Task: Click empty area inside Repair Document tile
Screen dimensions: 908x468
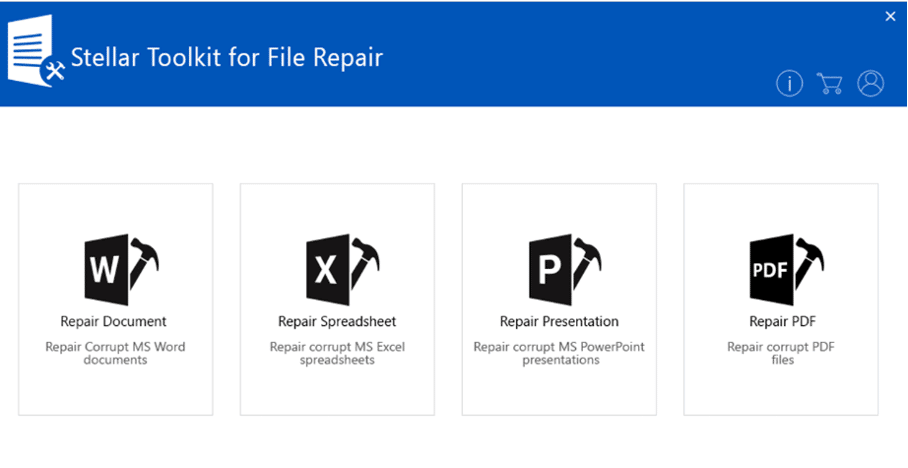Action: click(x=115, y=391)
